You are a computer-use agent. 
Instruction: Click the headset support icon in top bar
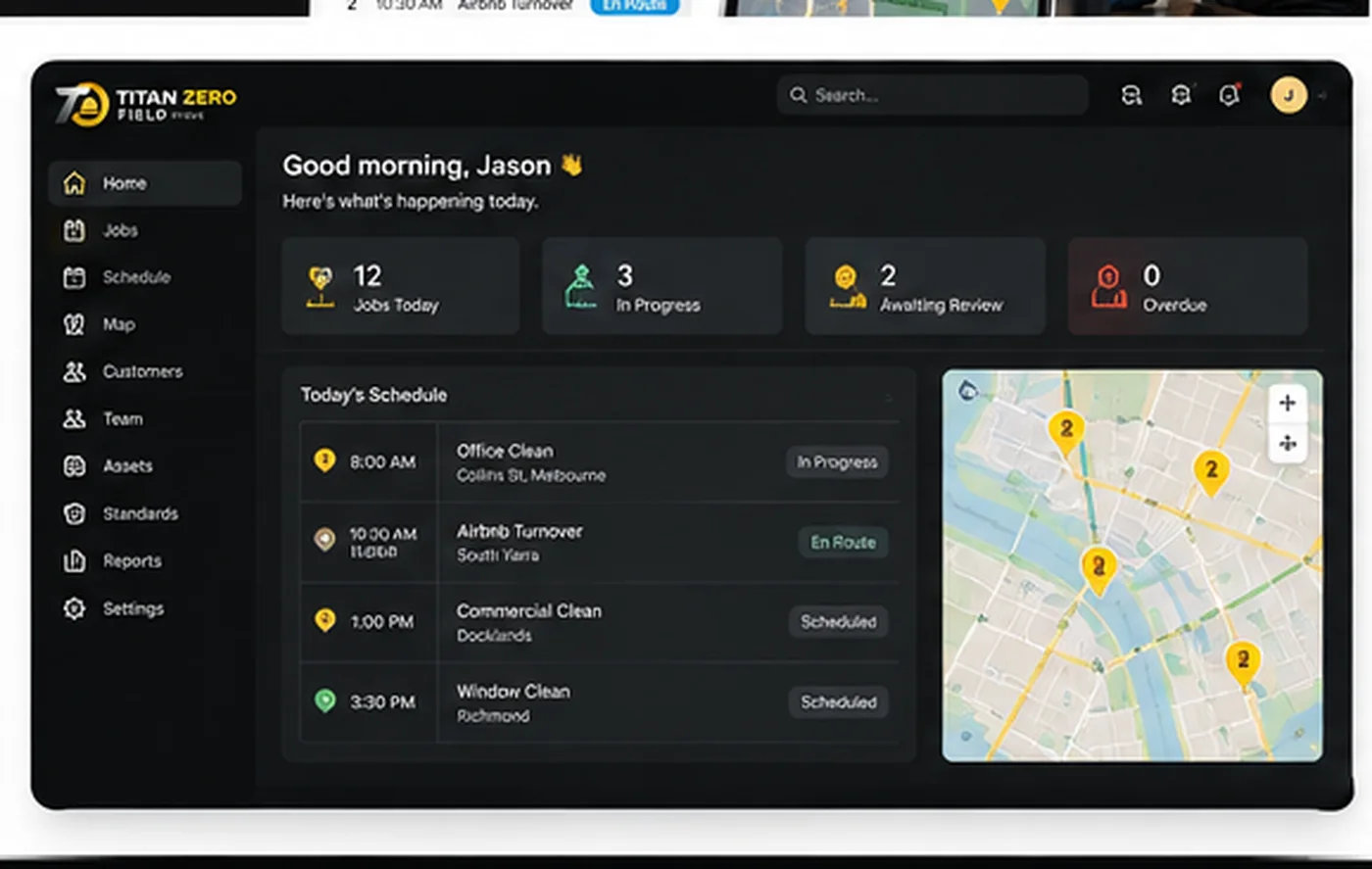pos(1131,95)
